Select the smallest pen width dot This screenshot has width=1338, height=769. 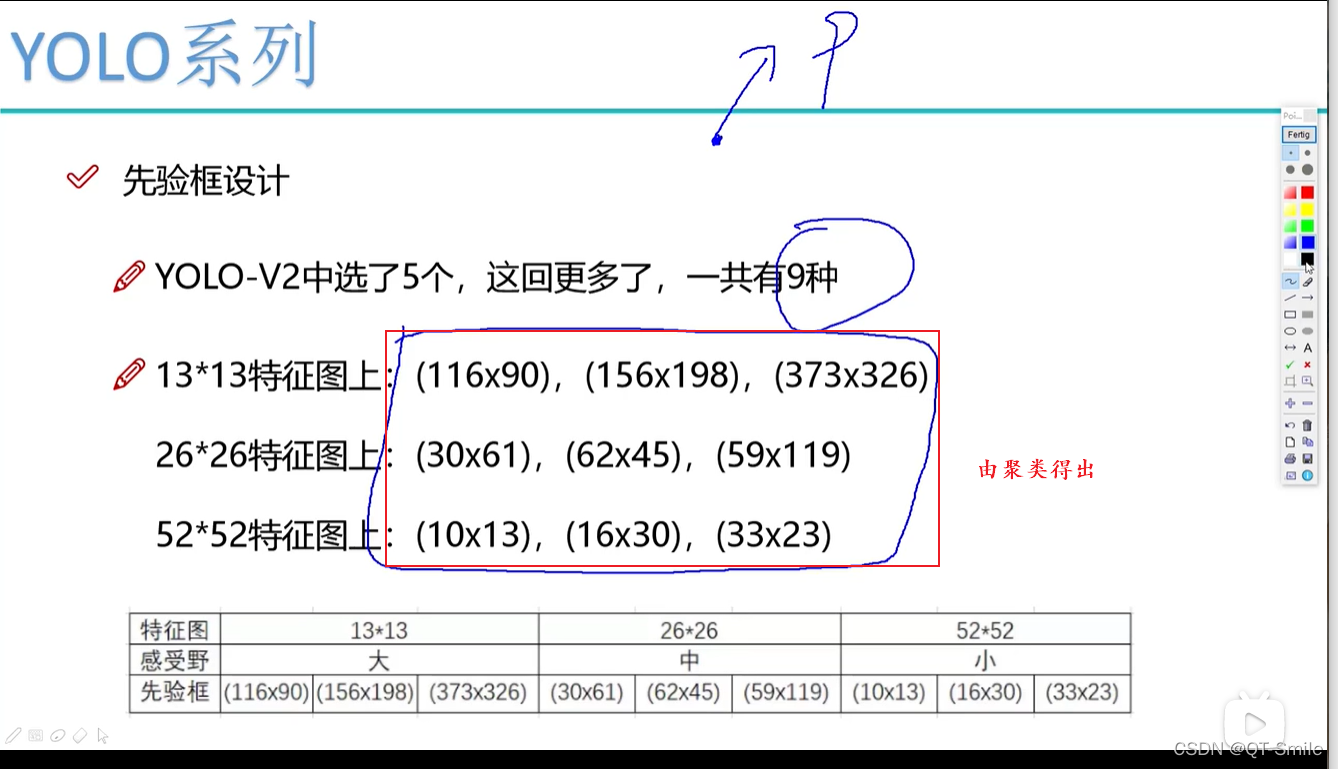click(x=1291, y=153)
